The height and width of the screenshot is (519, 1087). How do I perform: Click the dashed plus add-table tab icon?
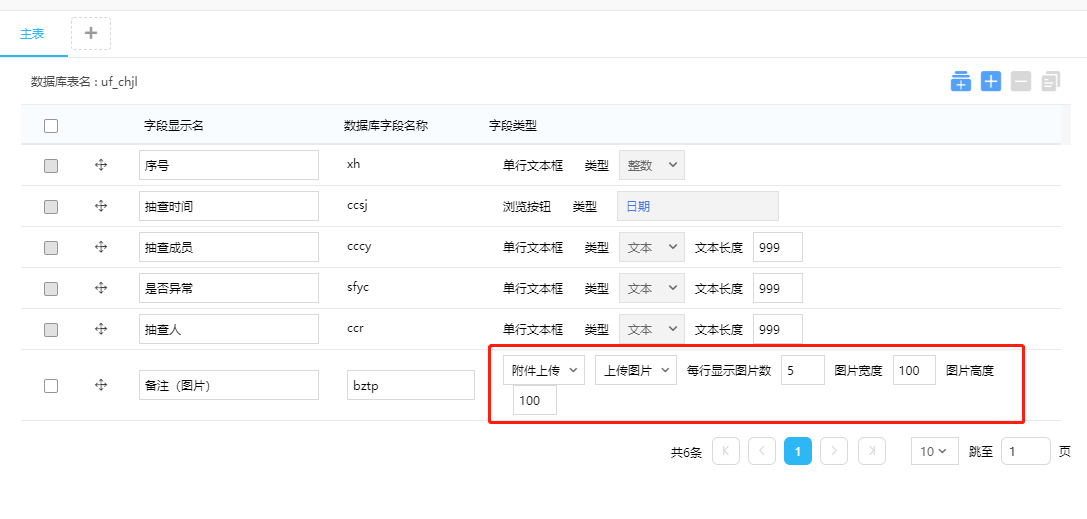91,33
